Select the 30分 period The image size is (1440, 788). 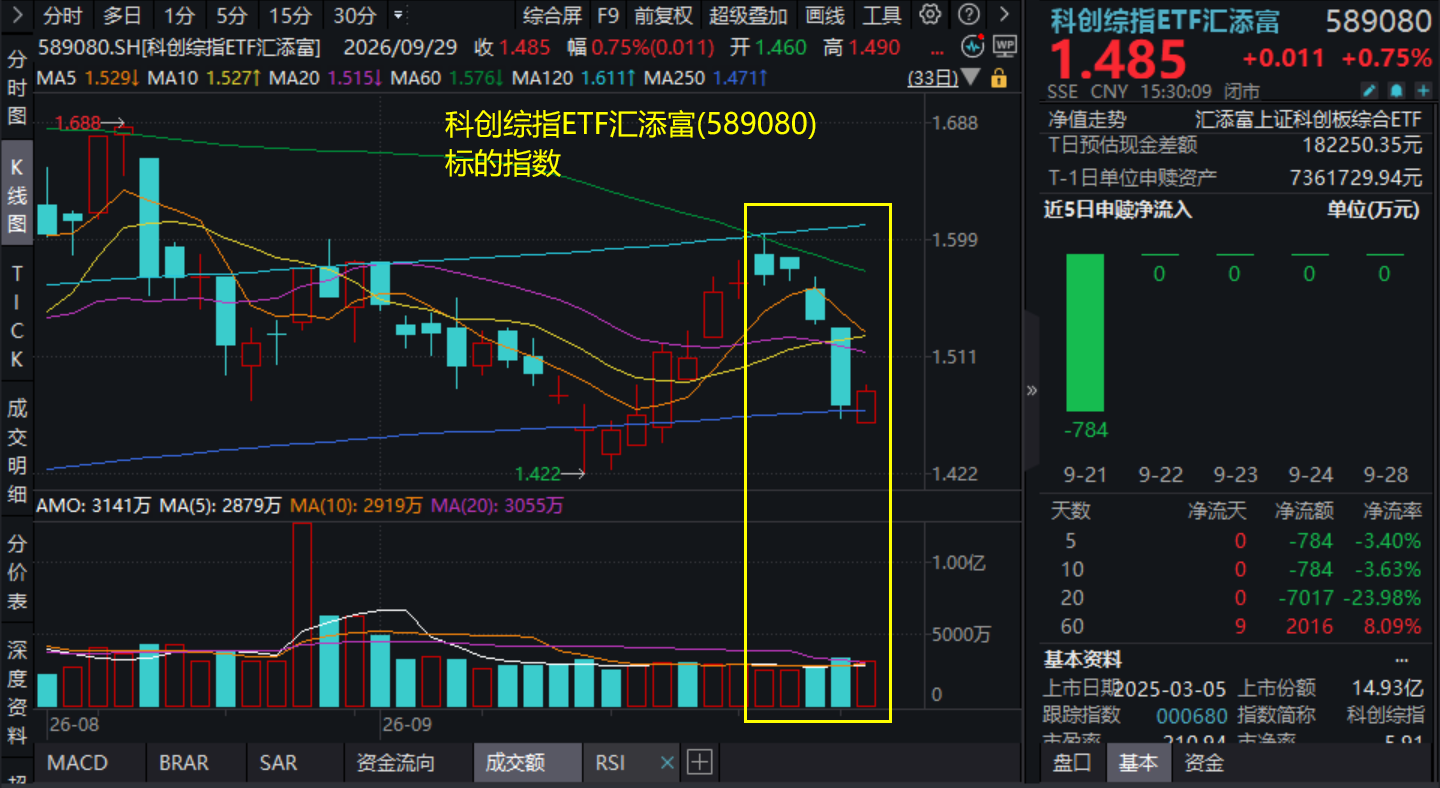pyautogui.click(x=354, y=15)
